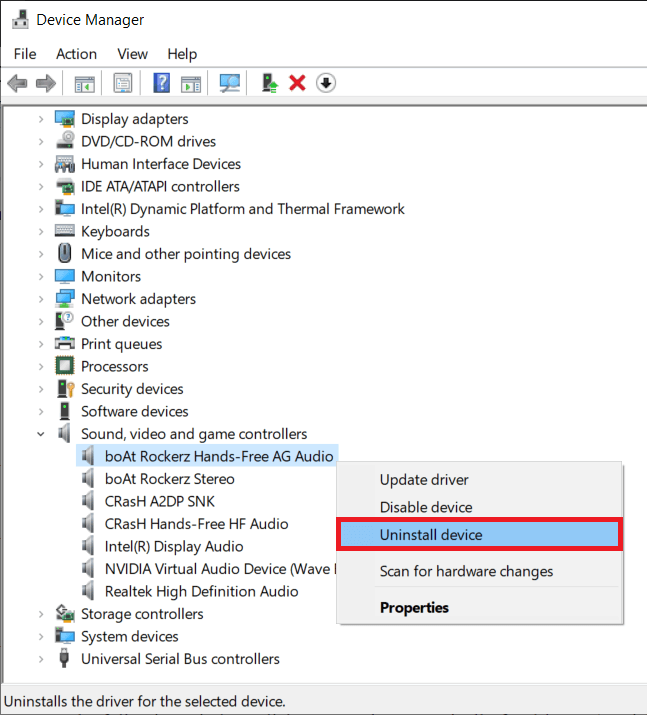Select Uninstall device in context menu
Screen dimensions: 647x715
tap(480, 534)
